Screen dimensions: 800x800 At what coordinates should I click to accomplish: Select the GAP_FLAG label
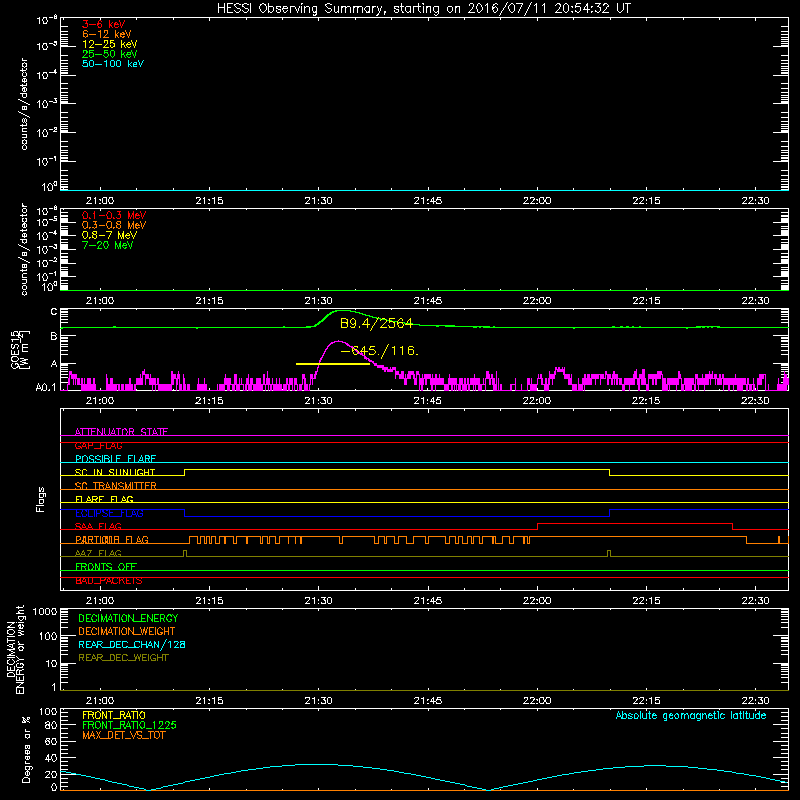click(x=98, y=445)
